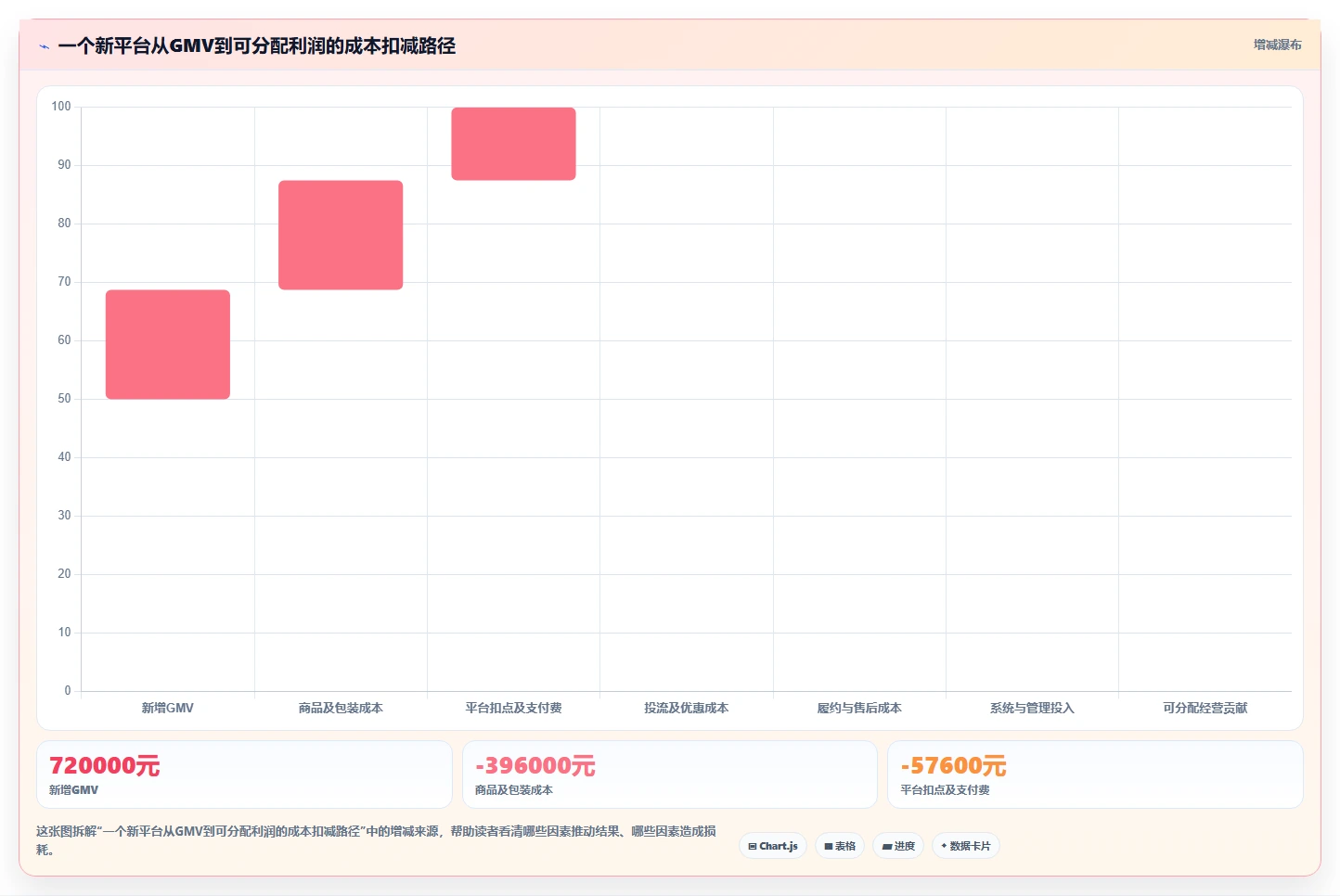Open the -396000元 商品及包装成本 data card
Image resolution: width=1340 pixels, height=896 pixels.
tap(670, 774)
